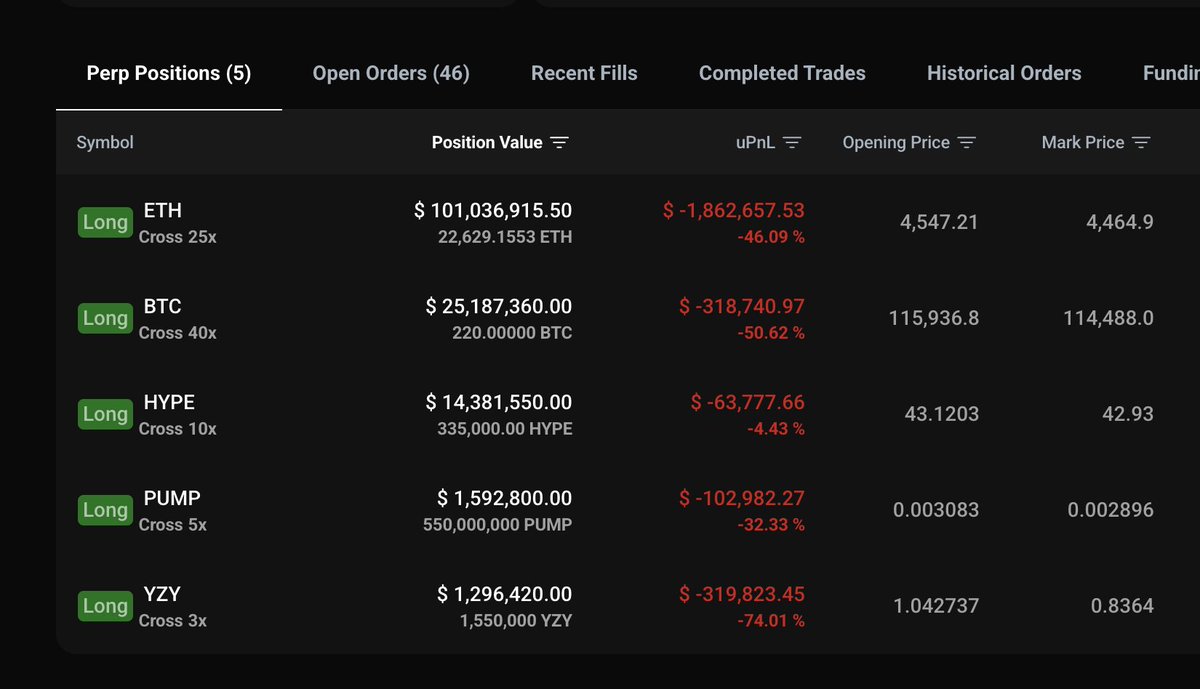This screenshot has height=689, width=1200.
Task: Click the YZY uPnL value
Action: [x=742, y=594]
